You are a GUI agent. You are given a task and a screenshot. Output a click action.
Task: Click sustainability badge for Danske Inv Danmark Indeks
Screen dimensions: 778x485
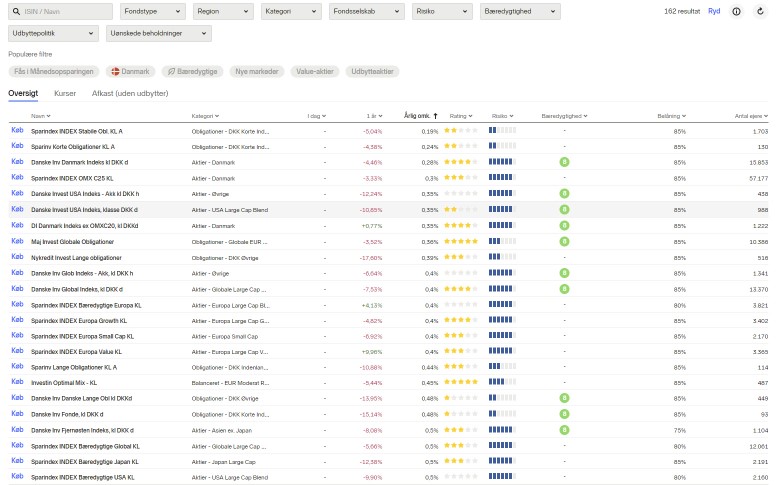pyautogui.click(x=564, y=162)
